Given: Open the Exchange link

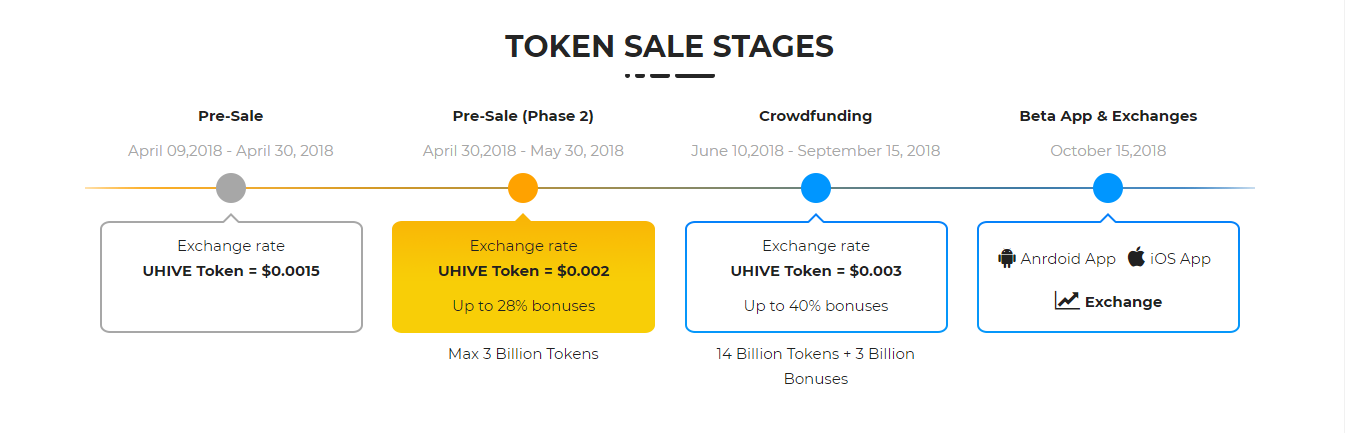Looking at the screenshot, I should [1123, 302].
